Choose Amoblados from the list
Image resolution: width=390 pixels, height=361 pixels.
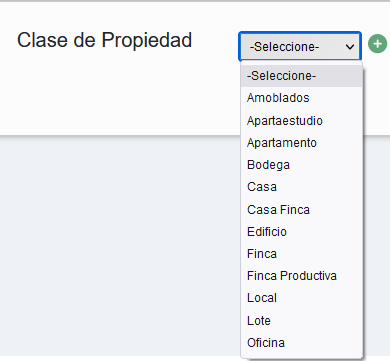tap(301, 98)
